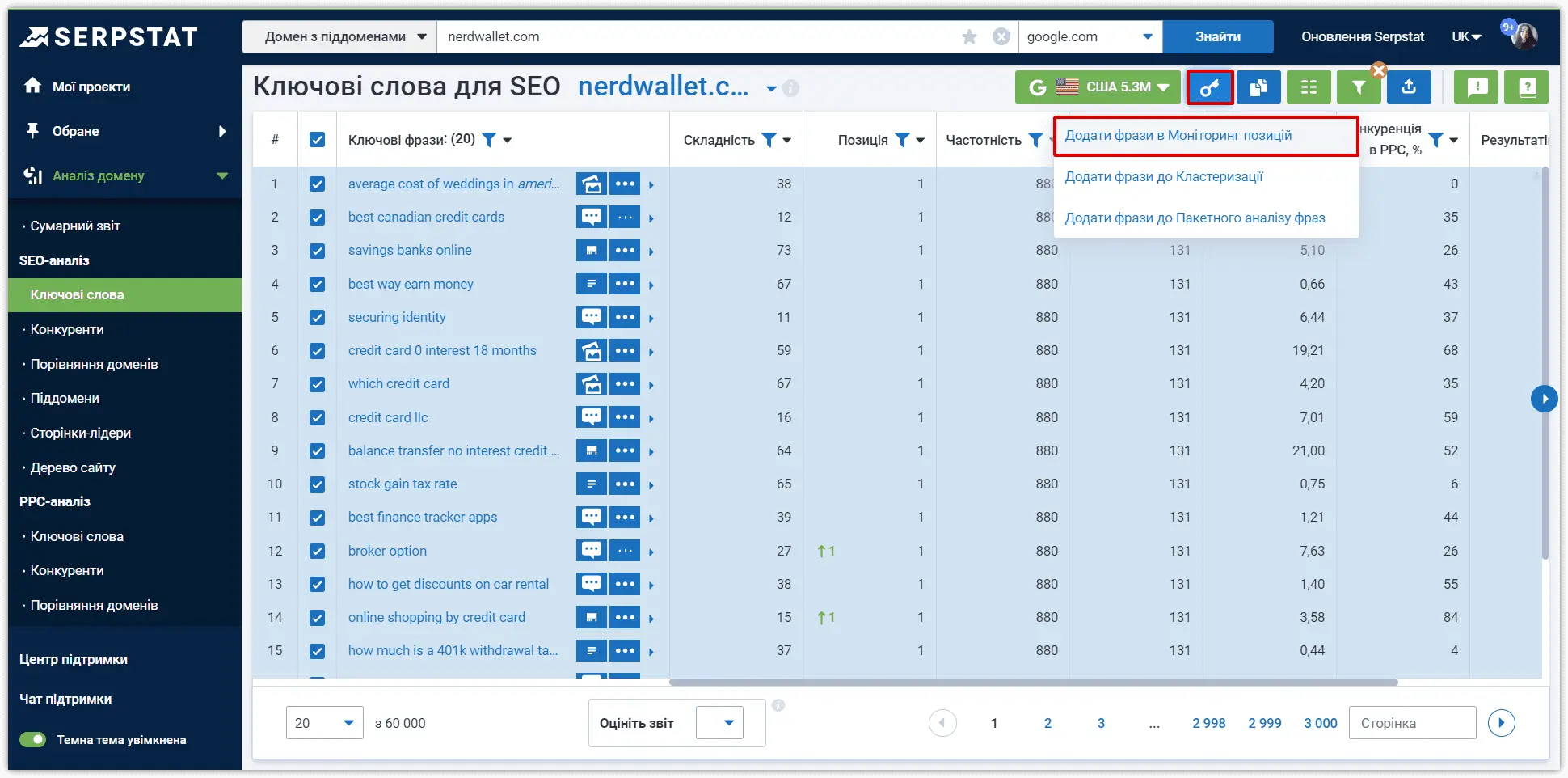Toggle the dark theme switch
The image size is (1568, 778).
pos(33,739)
